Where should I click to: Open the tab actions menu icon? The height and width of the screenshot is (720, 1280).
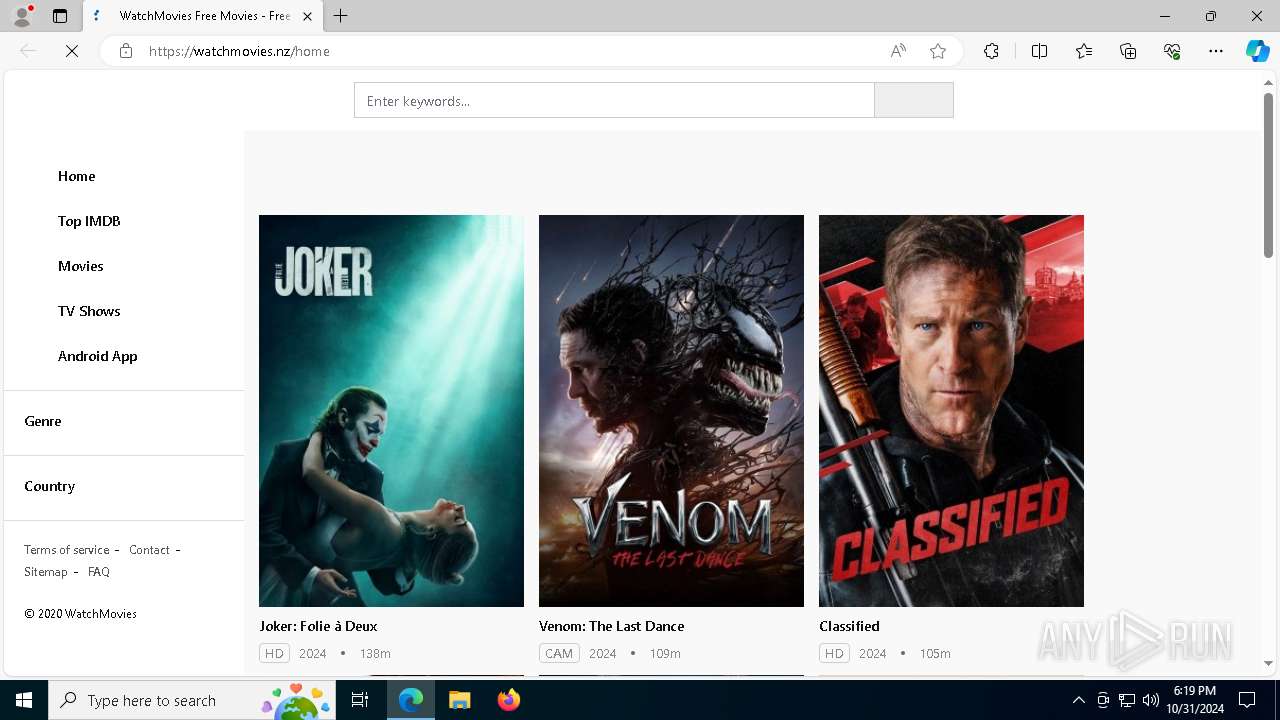tap(60, 16)
